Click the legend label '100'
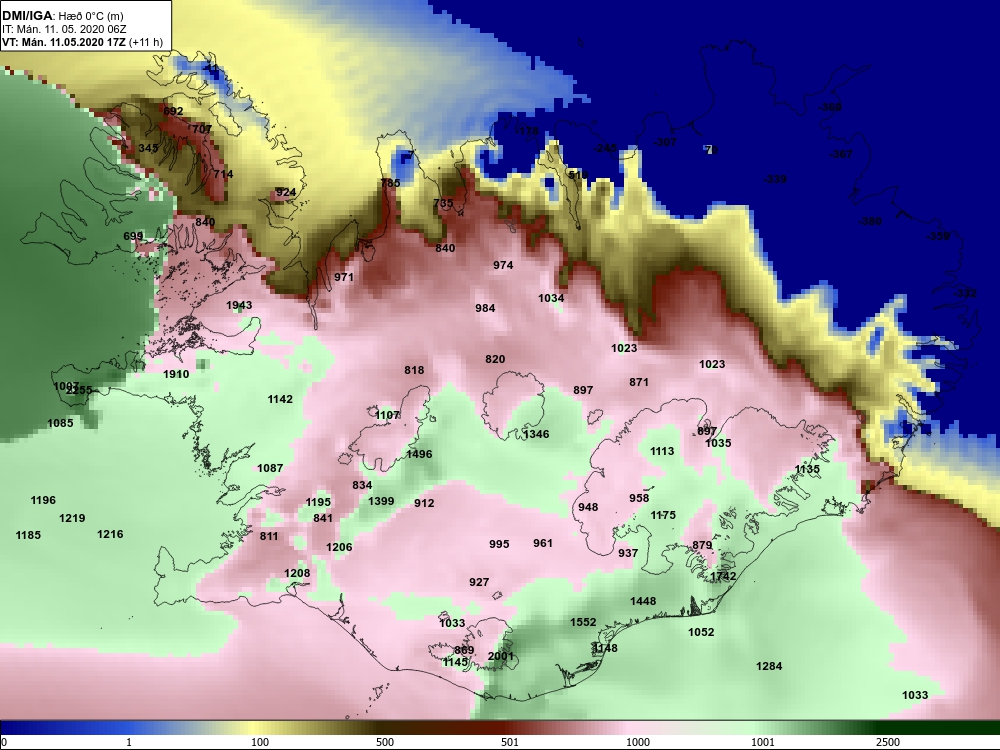The height and width of the screenshot is (750, 1000). 260,742
